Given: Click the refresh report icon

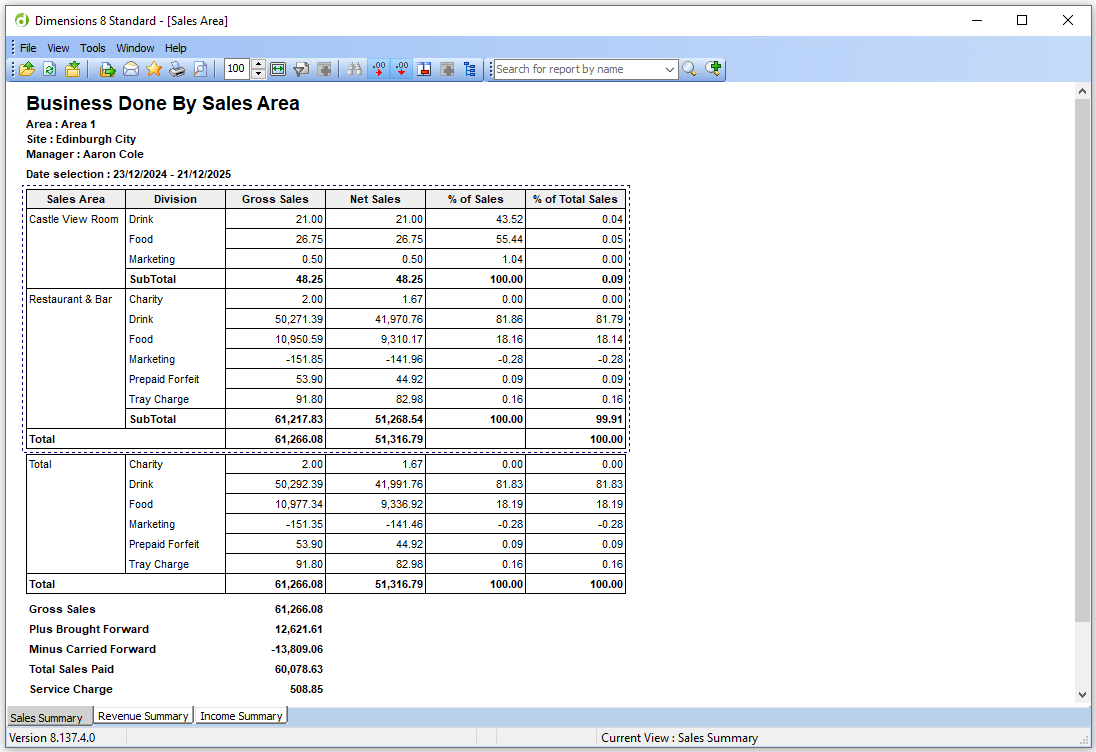Looking at the screenshot, I should (49, 69).
